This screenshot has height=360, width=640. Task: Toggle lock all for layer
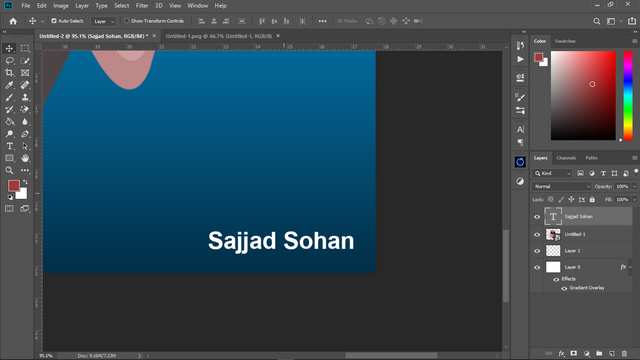coord(592,200)
